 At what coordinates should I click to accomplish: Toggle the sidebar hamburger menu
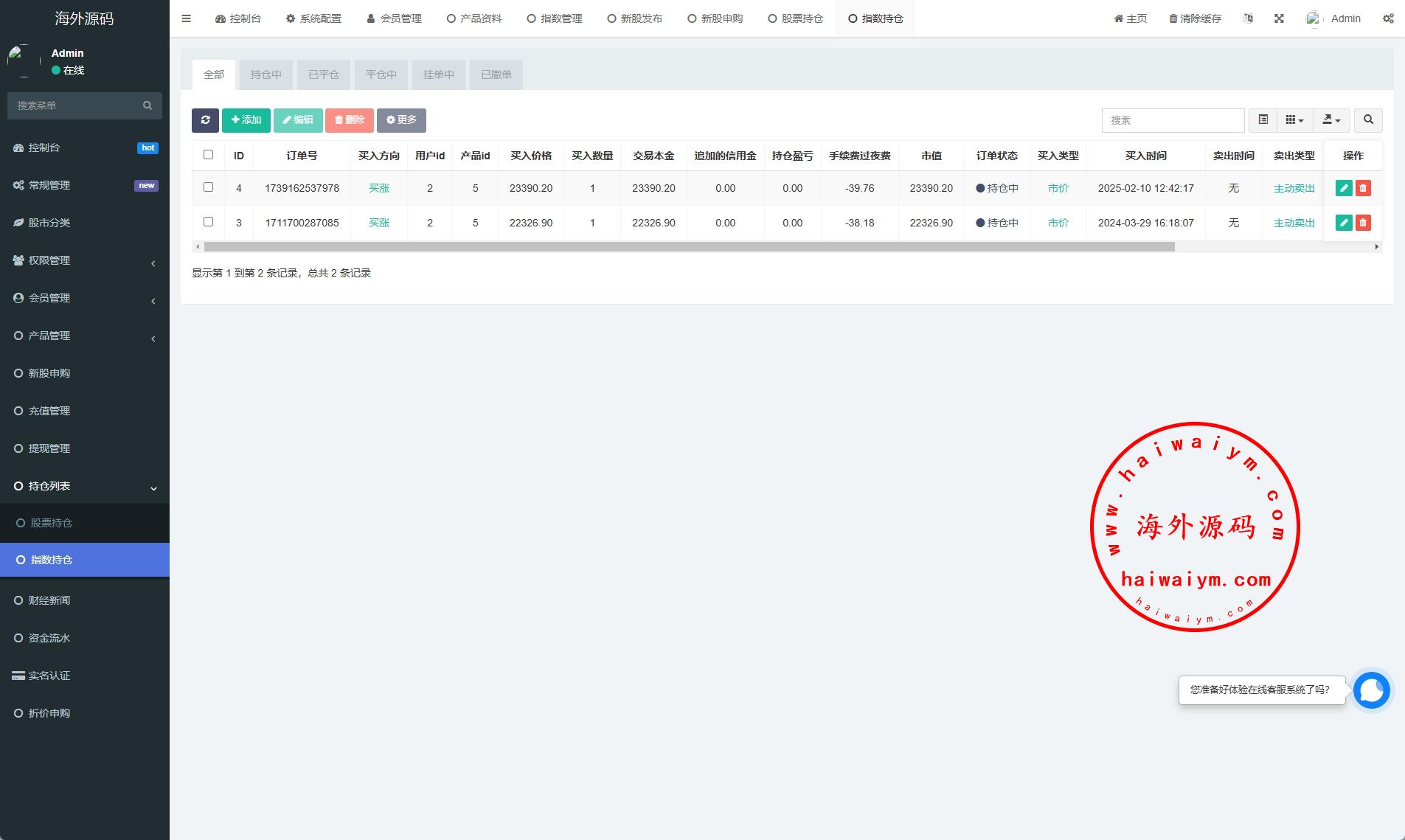pyautogui.click(x=186, y=18)
